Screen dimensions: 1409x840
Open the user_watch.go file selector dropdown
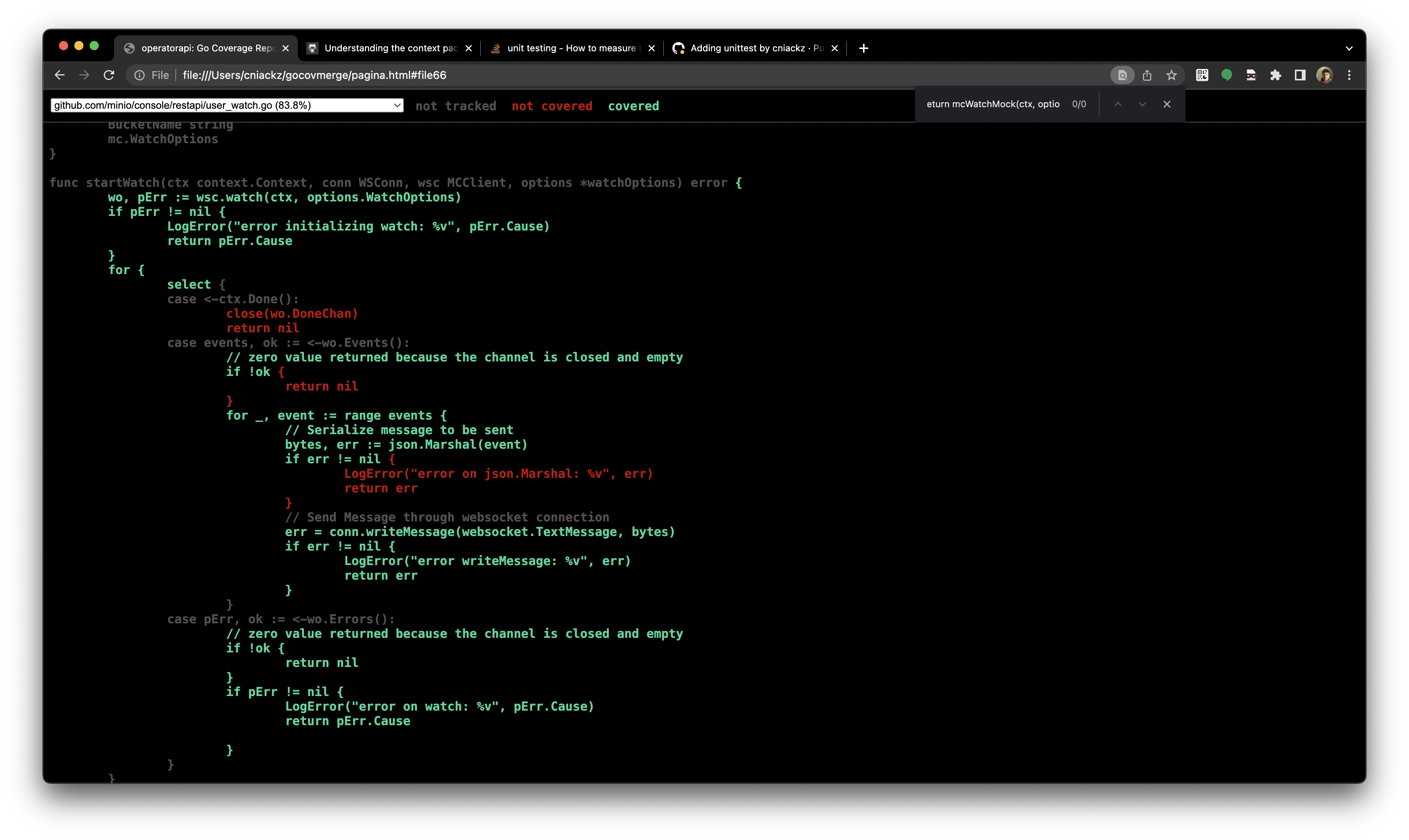(x=226, y=105)
